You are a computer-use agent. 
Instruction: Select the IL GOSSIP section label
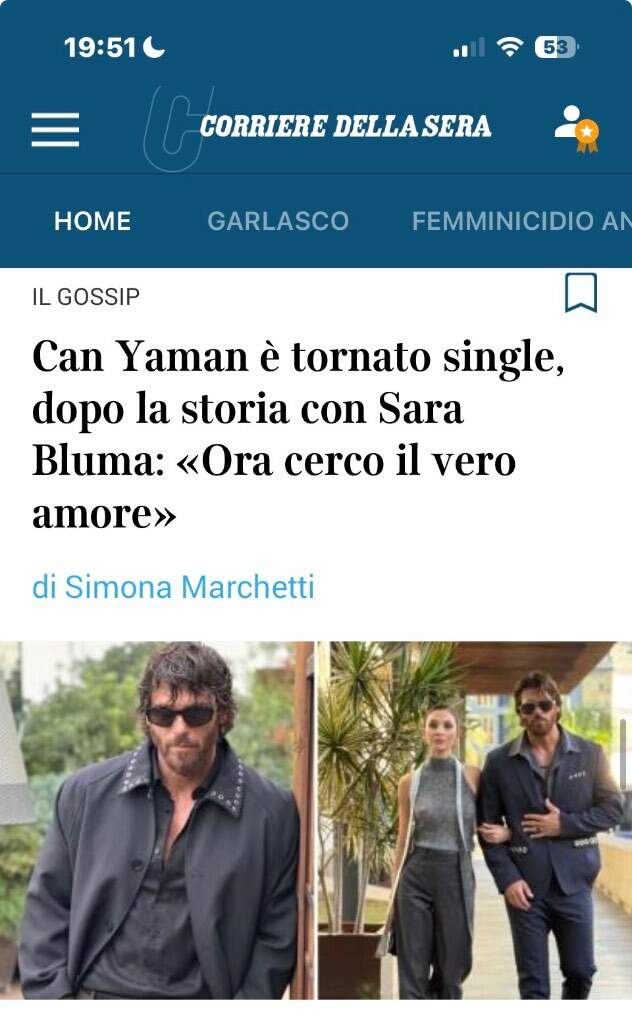pos(86,296)
